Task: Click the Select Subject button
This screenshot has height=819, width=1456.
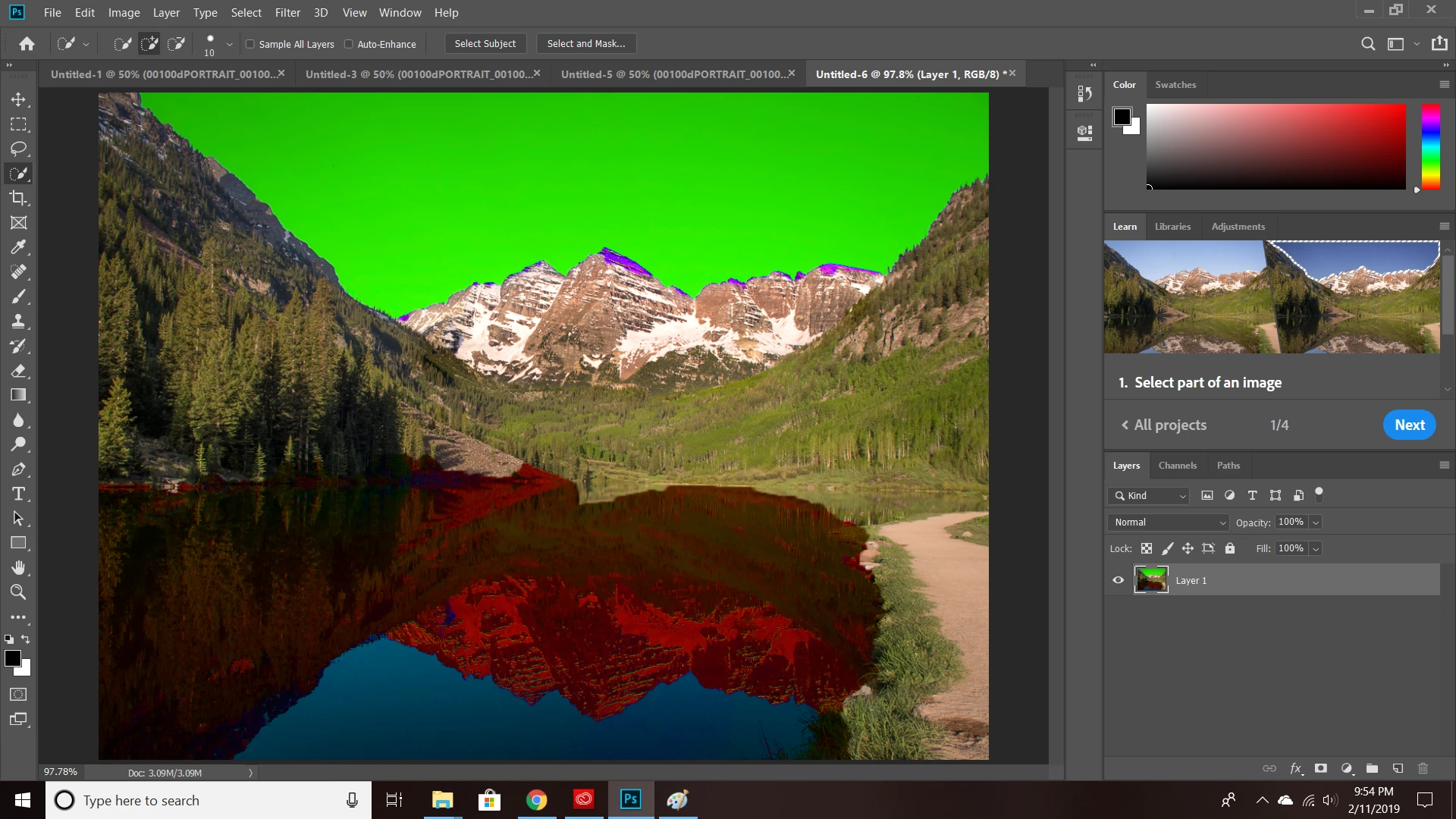Action: tap(485, 44)
